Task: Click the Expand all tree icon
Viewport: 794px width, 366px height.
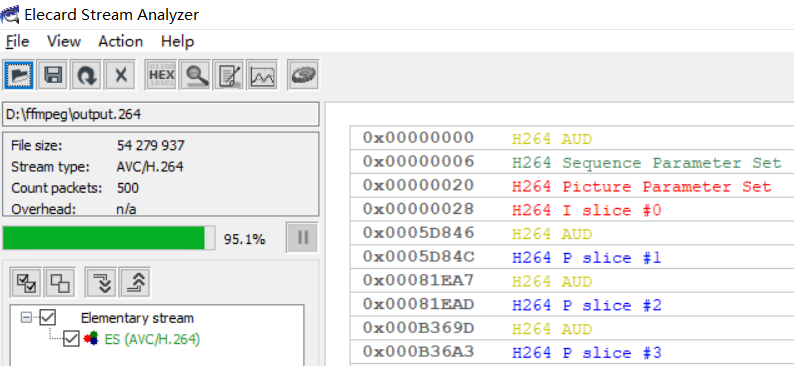Action: click(x=100, y=282)
